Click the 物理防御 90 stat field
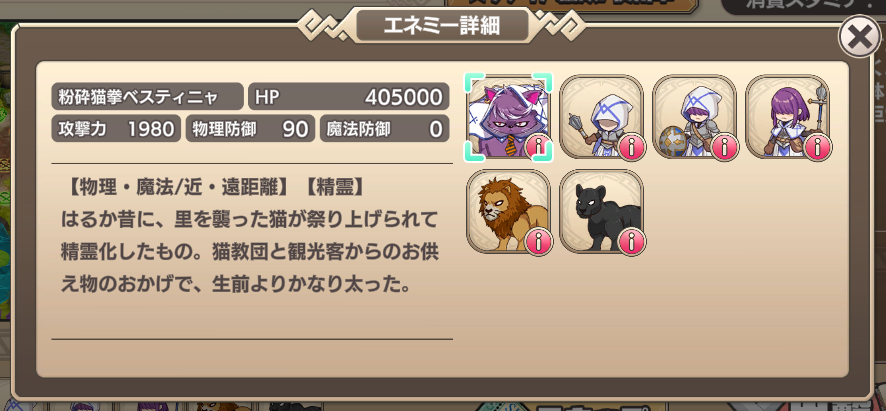The width and height of the screenshot is (886, 411). point(250,129)
